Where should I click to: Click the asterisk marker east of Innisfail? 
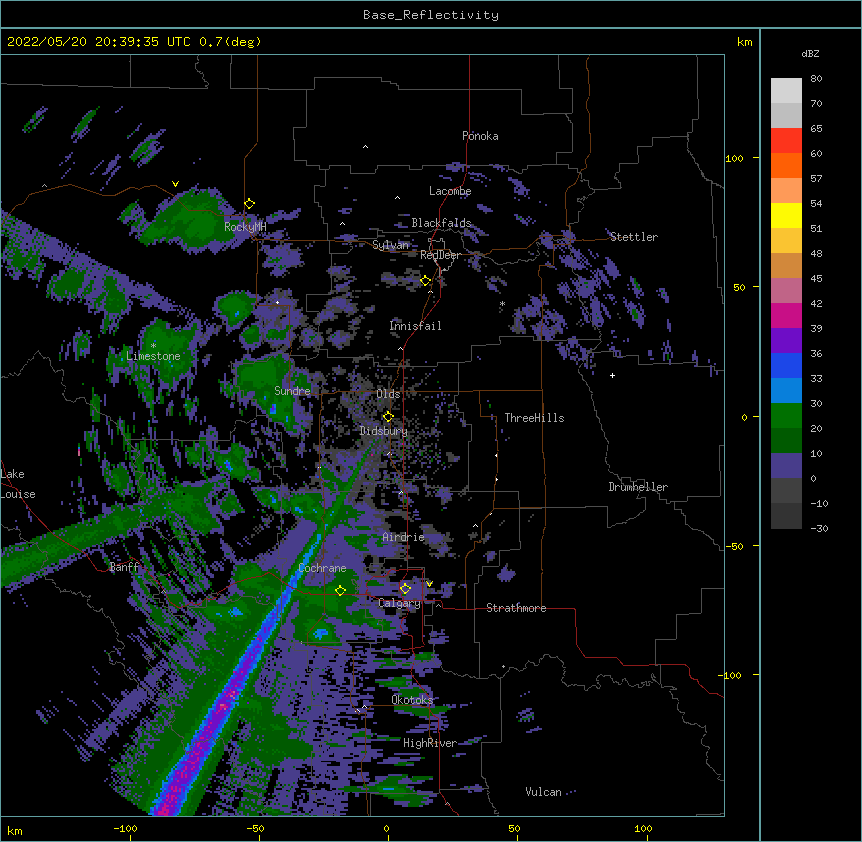click(502, 304)
